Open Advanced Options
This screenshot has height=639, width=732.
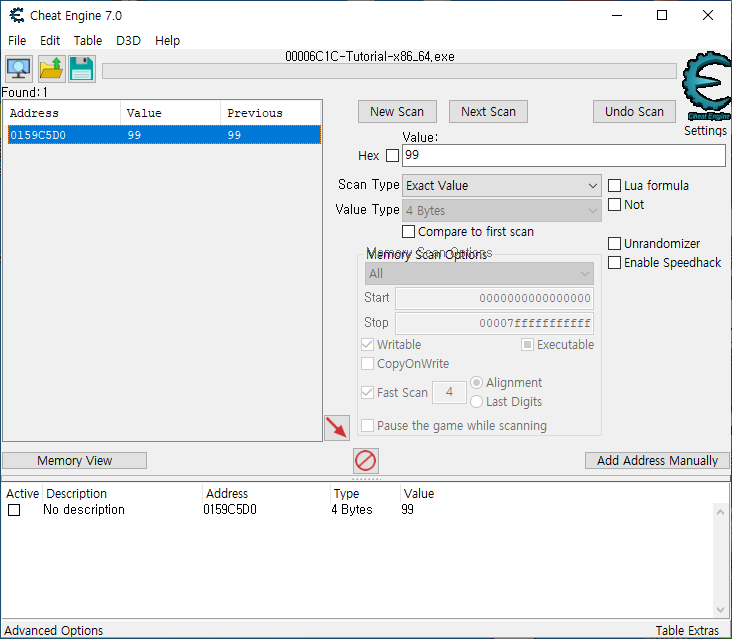click(54, 631)
